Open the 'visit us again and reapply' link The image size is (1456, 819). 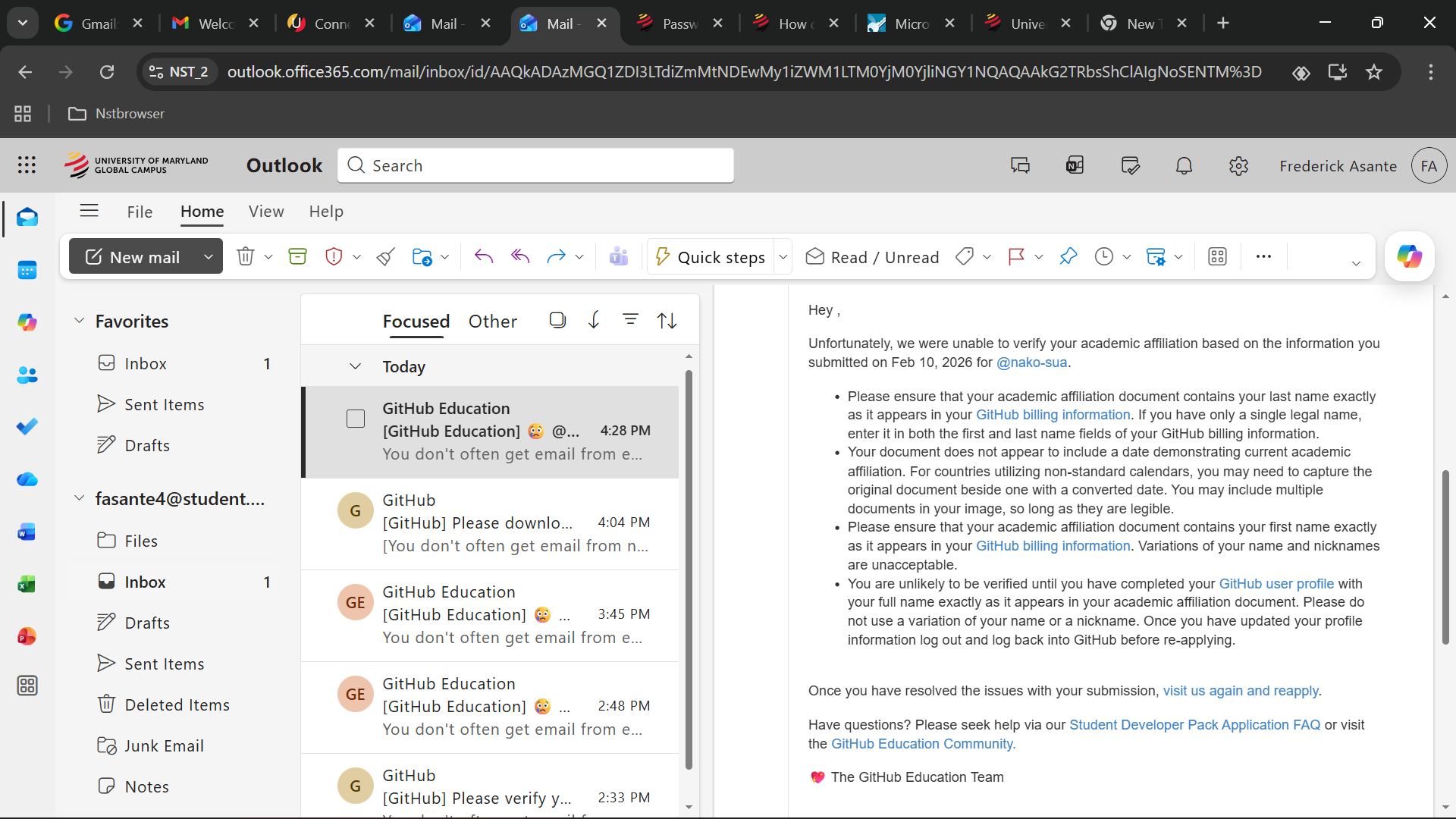pos(1241,691)
